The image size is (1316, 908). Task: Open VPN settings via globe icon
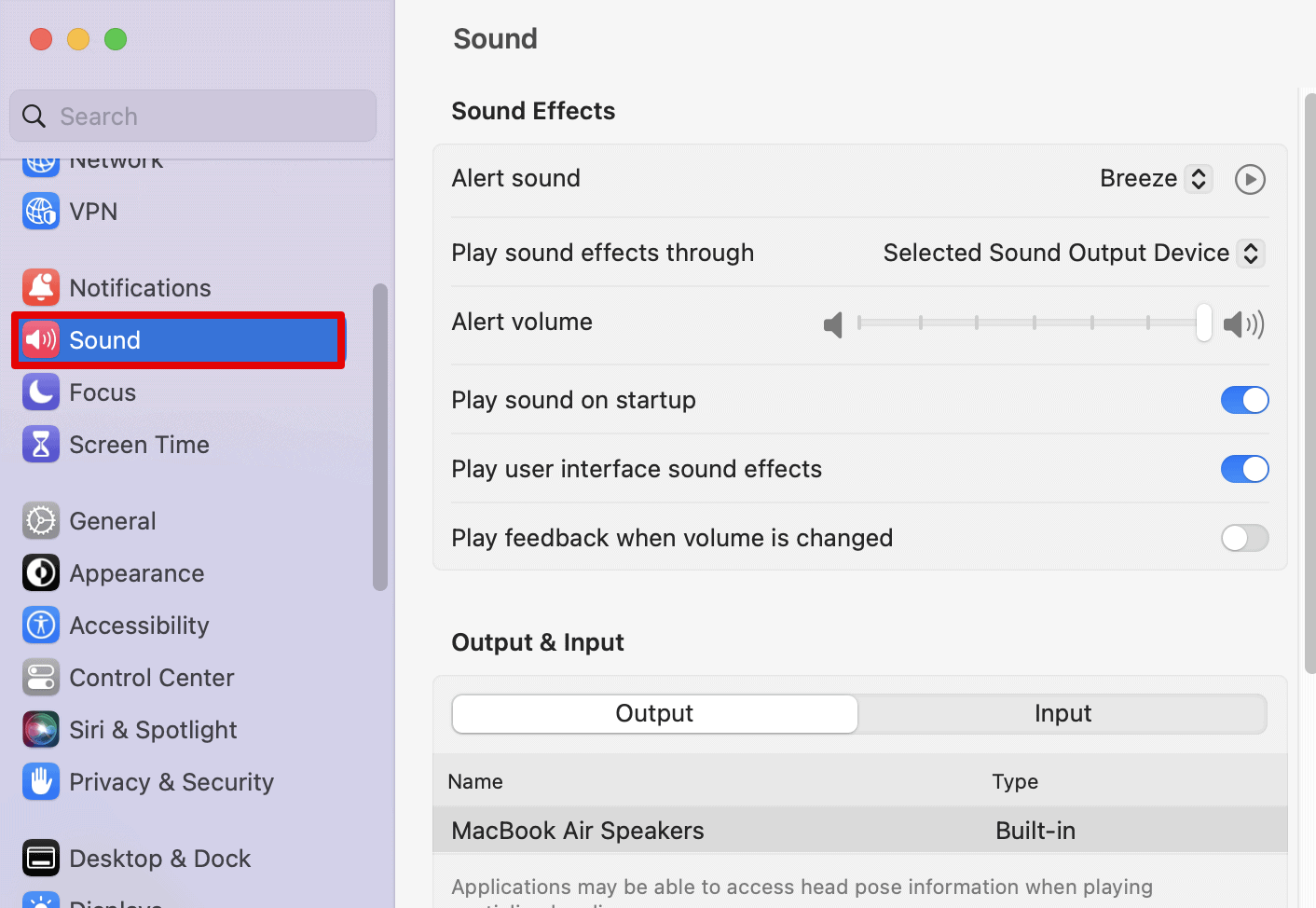click(x=41, y=212)
